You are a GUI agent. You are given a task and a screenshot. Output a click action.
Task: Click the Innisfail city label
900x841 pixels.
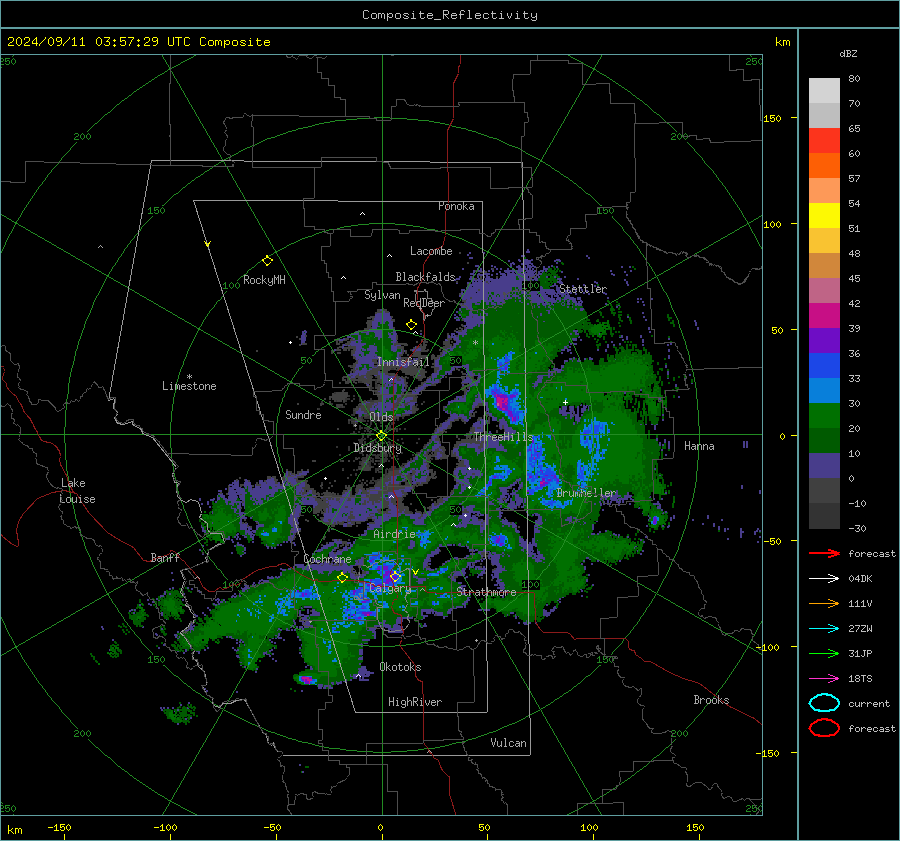coord(403,362)
